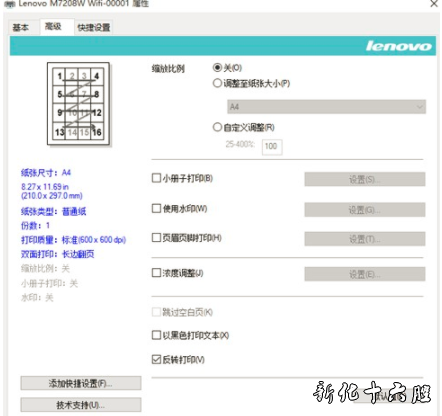The width and height of the screenshot is (442, 416).
Task: Open the 快捷设置 tab
Action: point(94,27)
